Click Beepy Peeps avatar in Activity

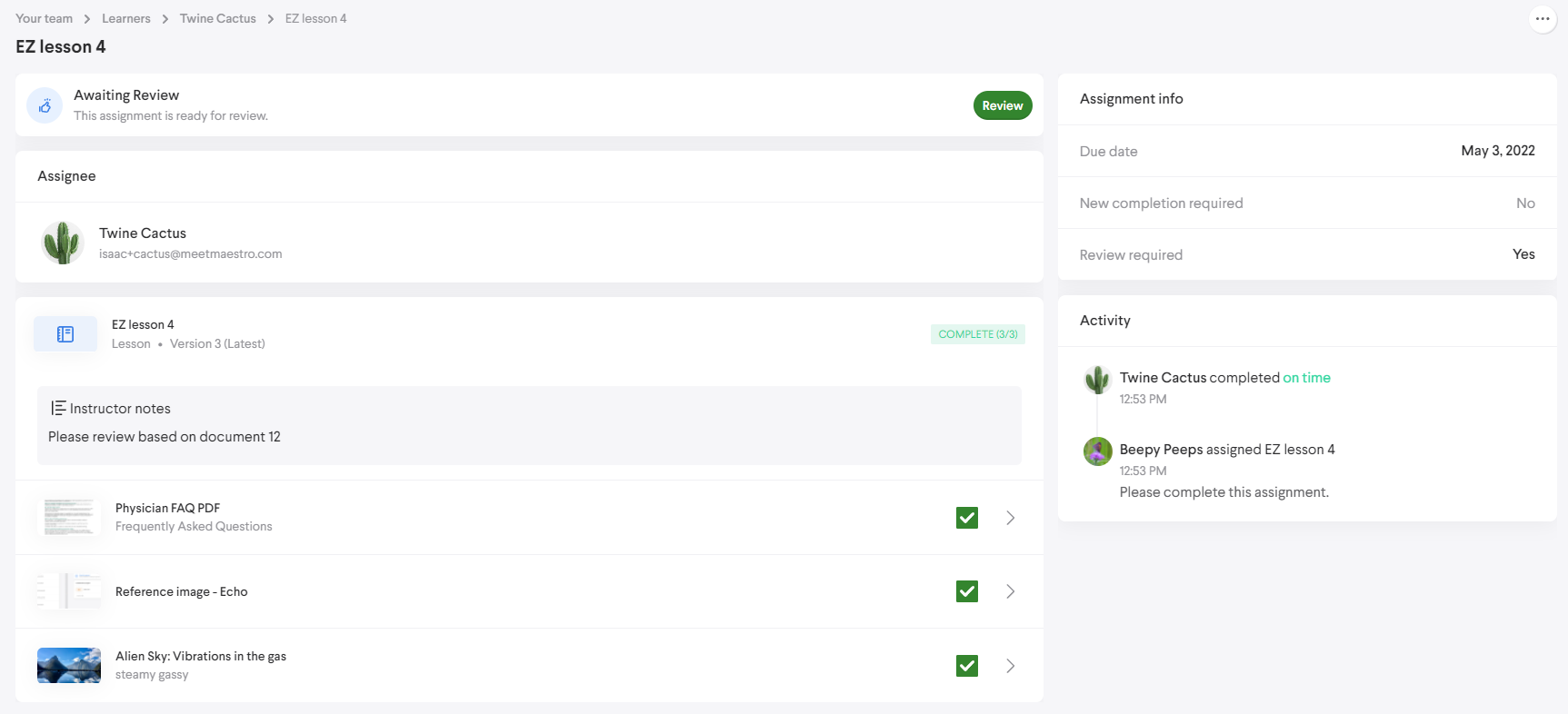pyautogui.click(x=1097, y=451)
